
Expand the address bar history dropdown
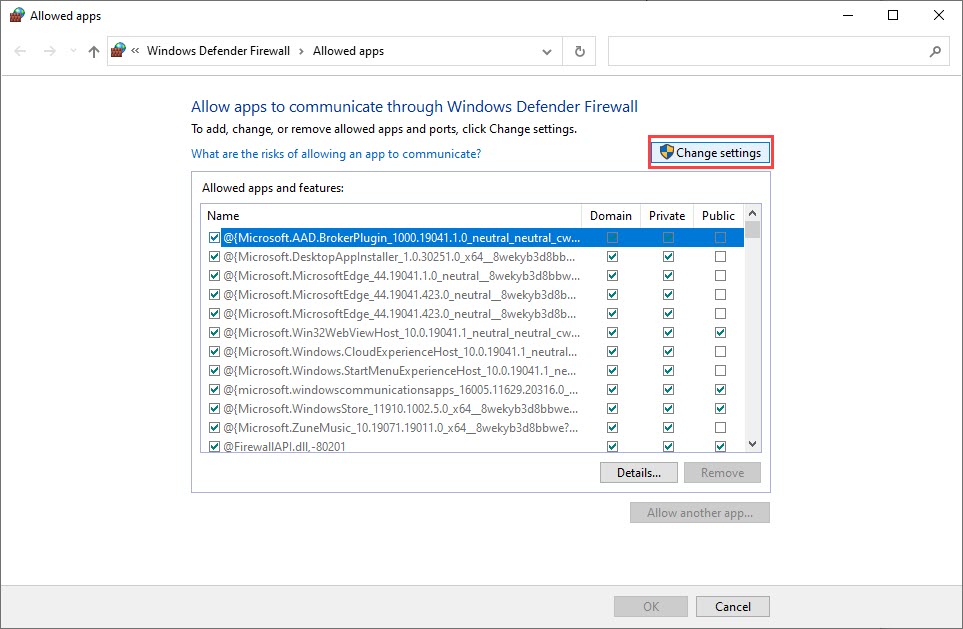[x=547, y=52]
